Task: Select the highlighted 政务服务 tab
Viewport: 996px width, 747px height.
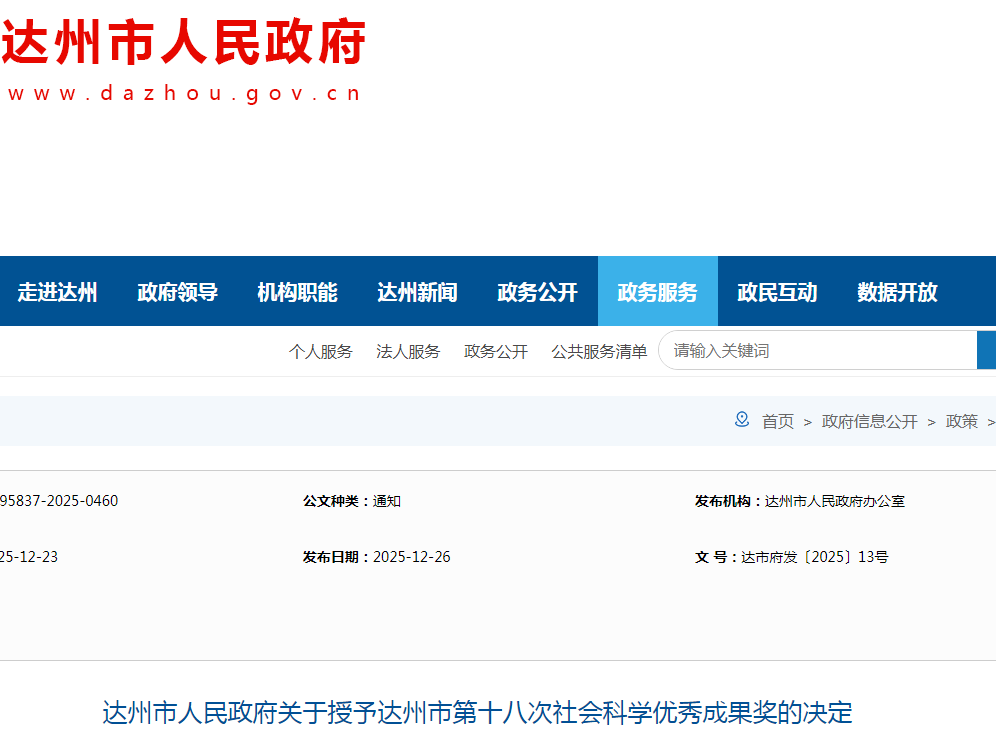Action: (x=658, y=292)
